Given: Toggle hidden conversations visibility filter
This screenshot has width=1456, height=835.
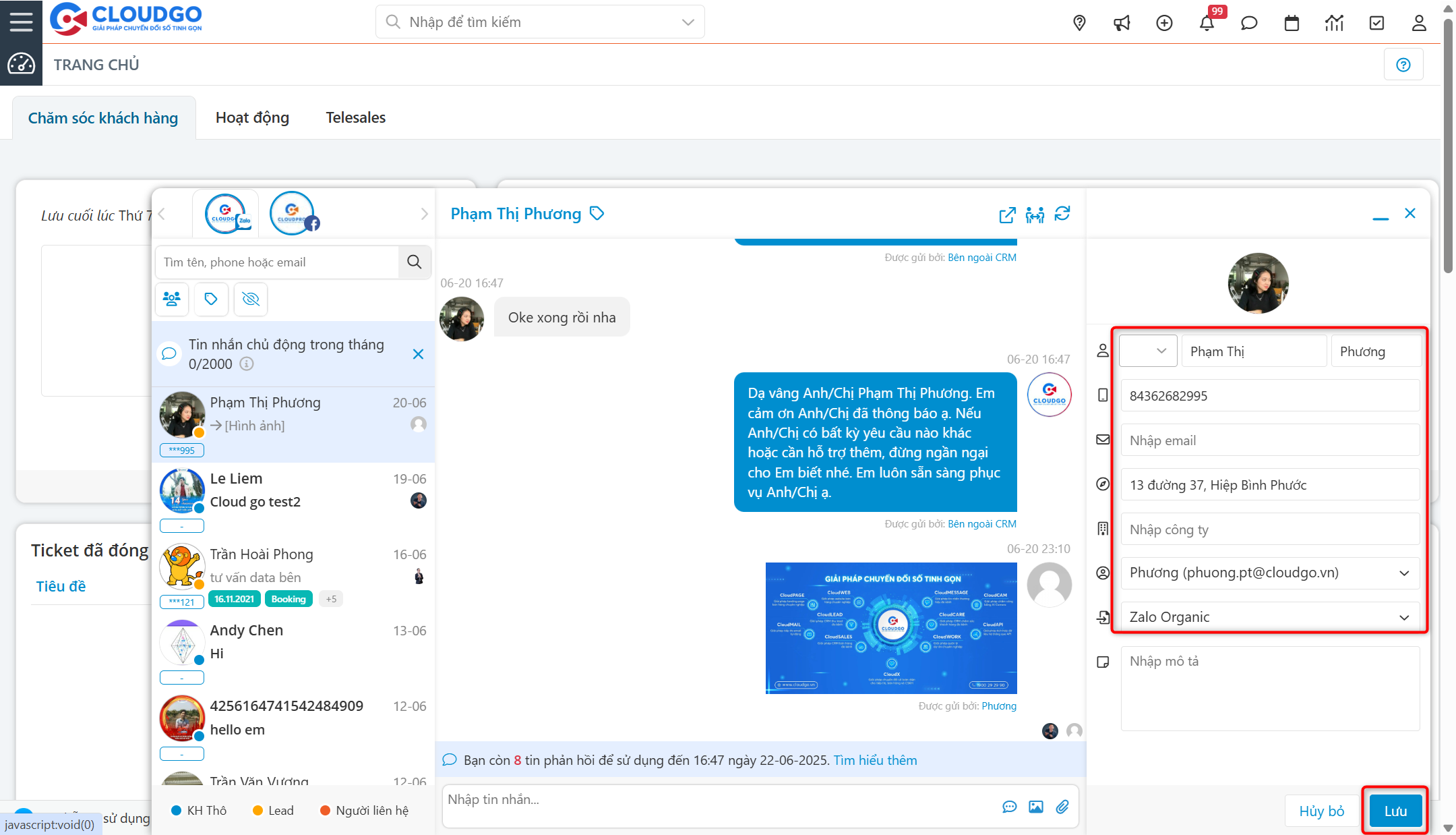Looking at the screenshot, I should [x=250, y=299].
